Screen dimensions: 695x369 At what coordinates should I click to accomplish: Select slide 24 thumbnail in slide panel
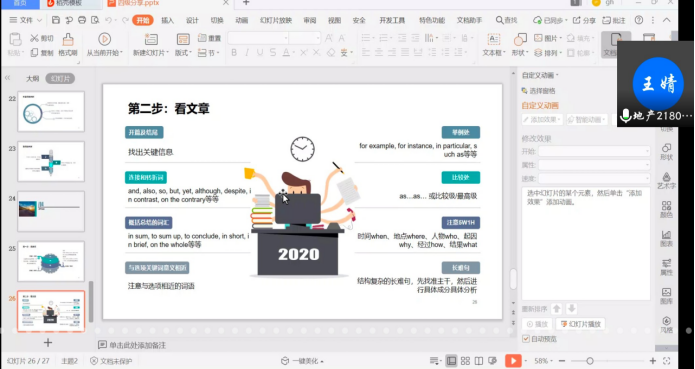point(51,211)
